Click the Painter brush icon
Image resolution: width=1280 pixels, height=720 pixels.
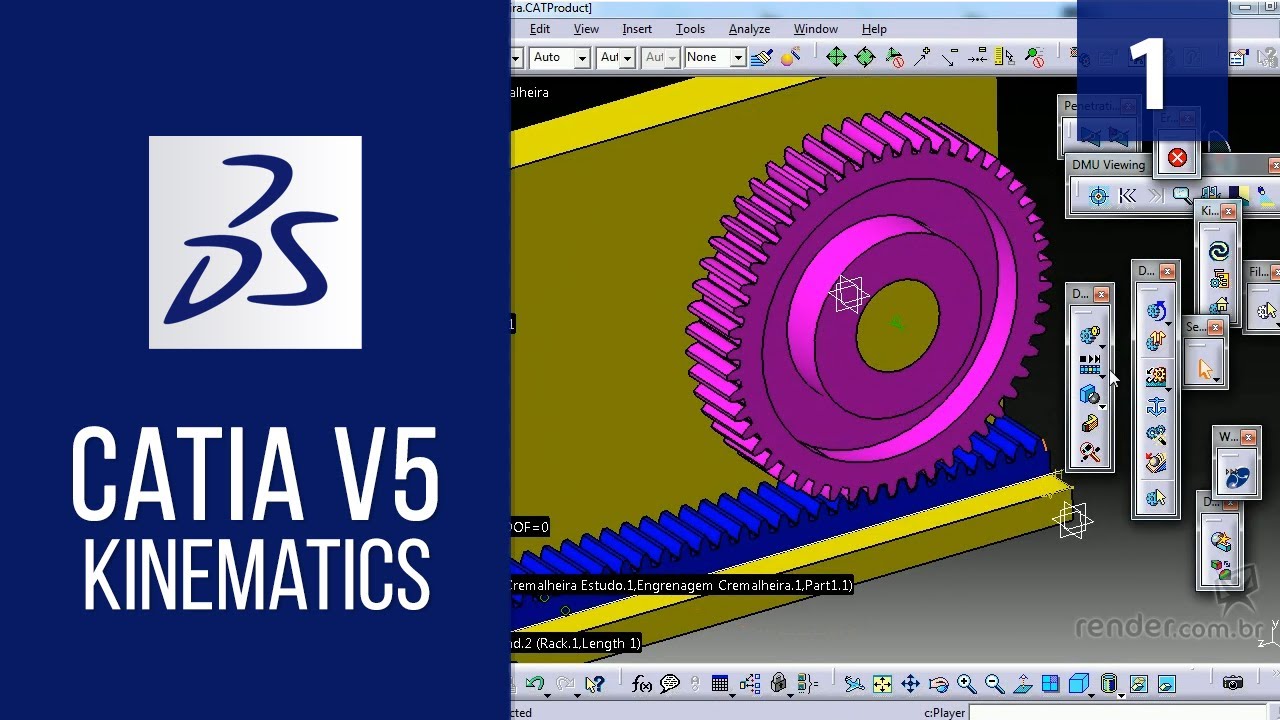761,57
